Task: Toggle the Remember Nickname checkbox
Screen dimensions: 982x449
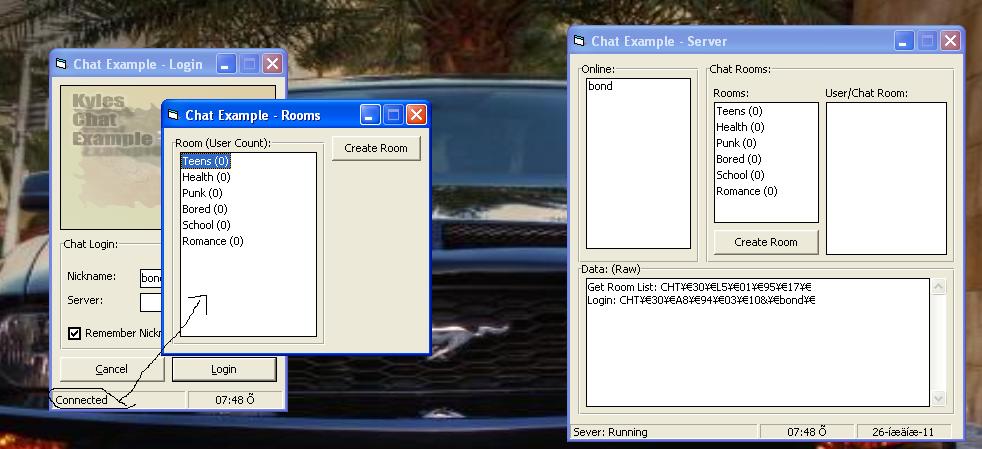Action: [75, 333]
